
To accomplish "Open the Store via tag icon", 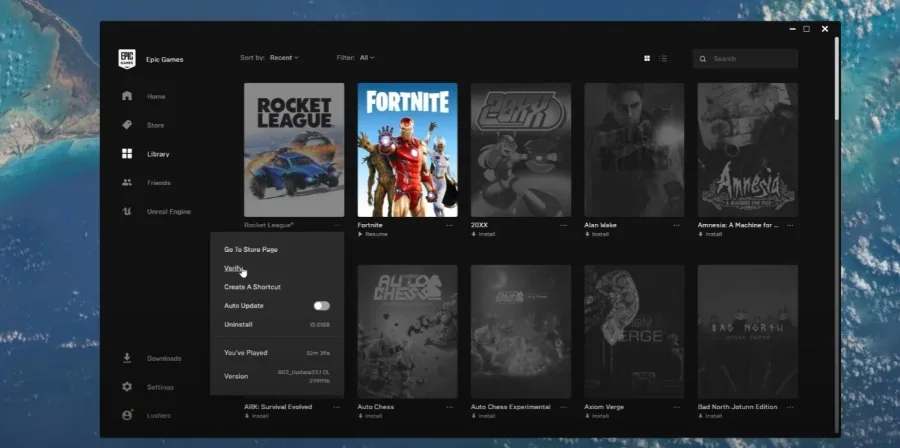I will [x=127, y=125].
